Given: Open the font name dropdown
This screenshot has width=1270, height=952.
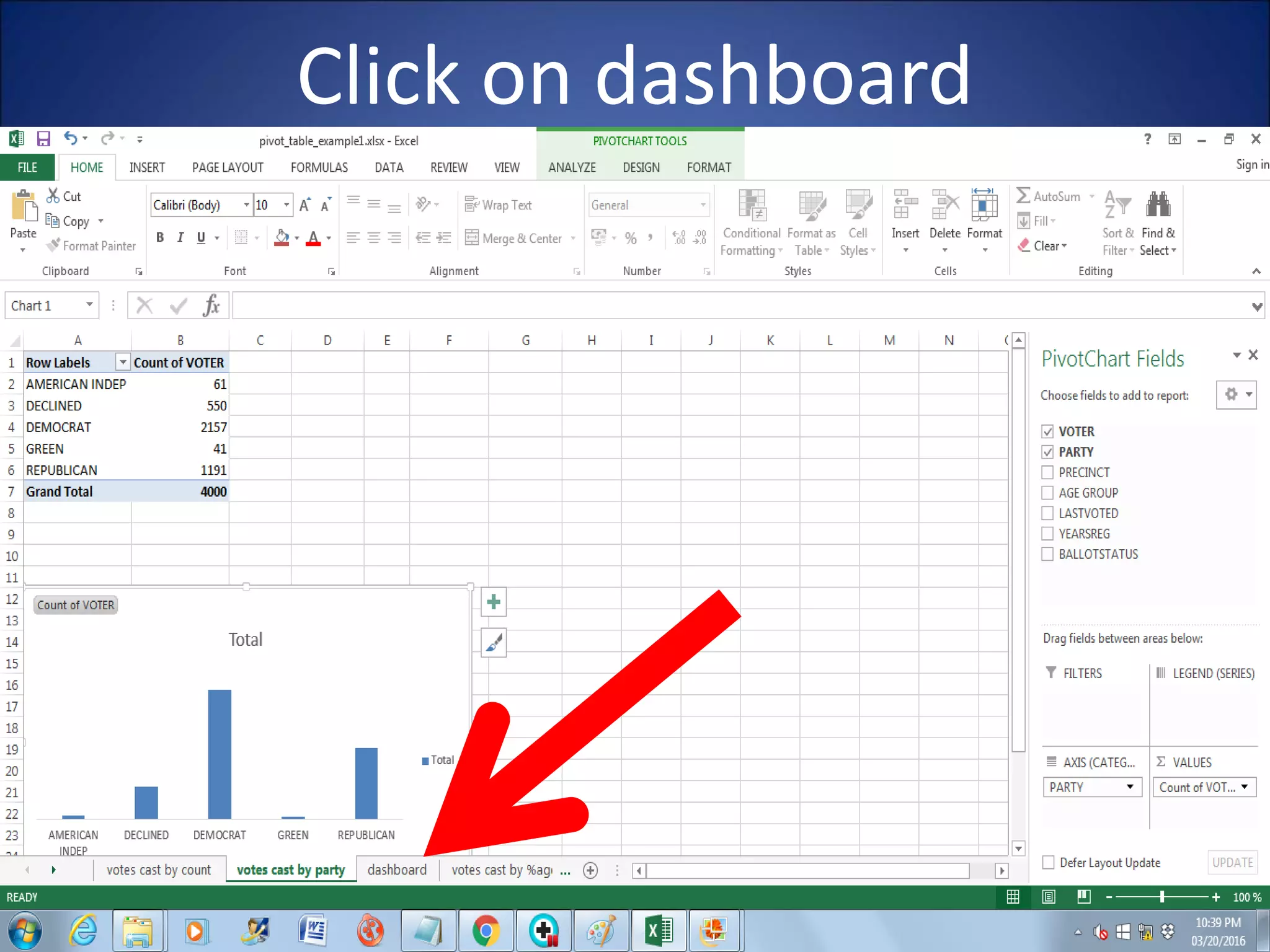Looking at the screenshot, I should coord(246,205).
